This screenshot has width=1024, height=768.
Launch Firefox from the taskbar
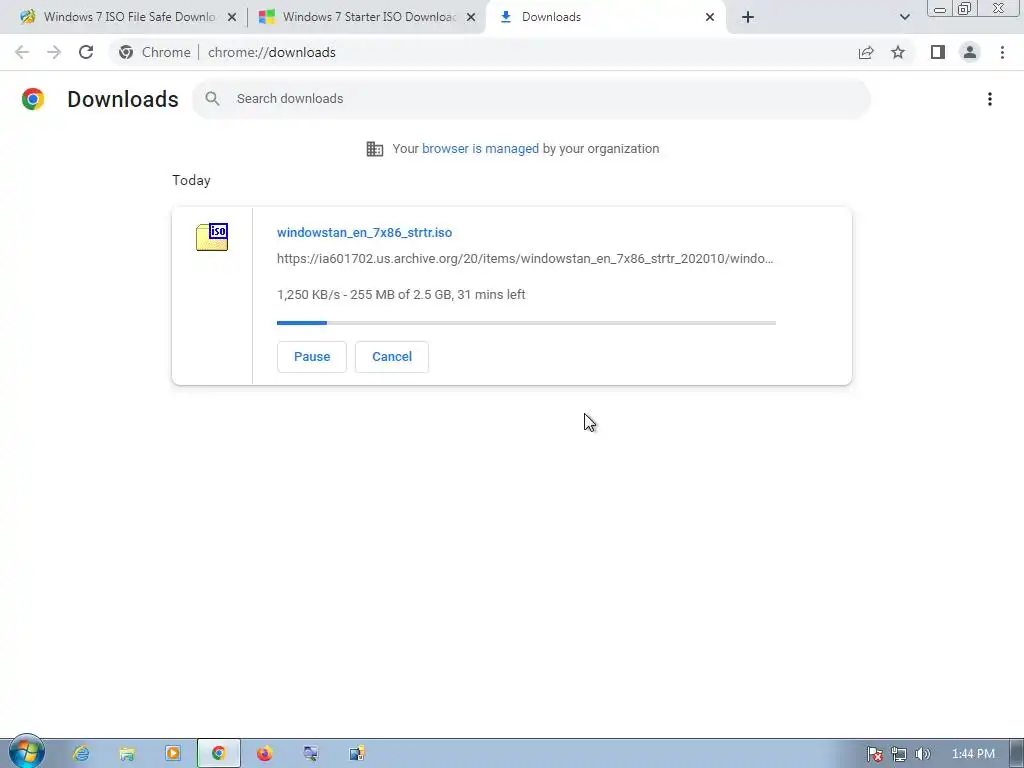(264, 754)
